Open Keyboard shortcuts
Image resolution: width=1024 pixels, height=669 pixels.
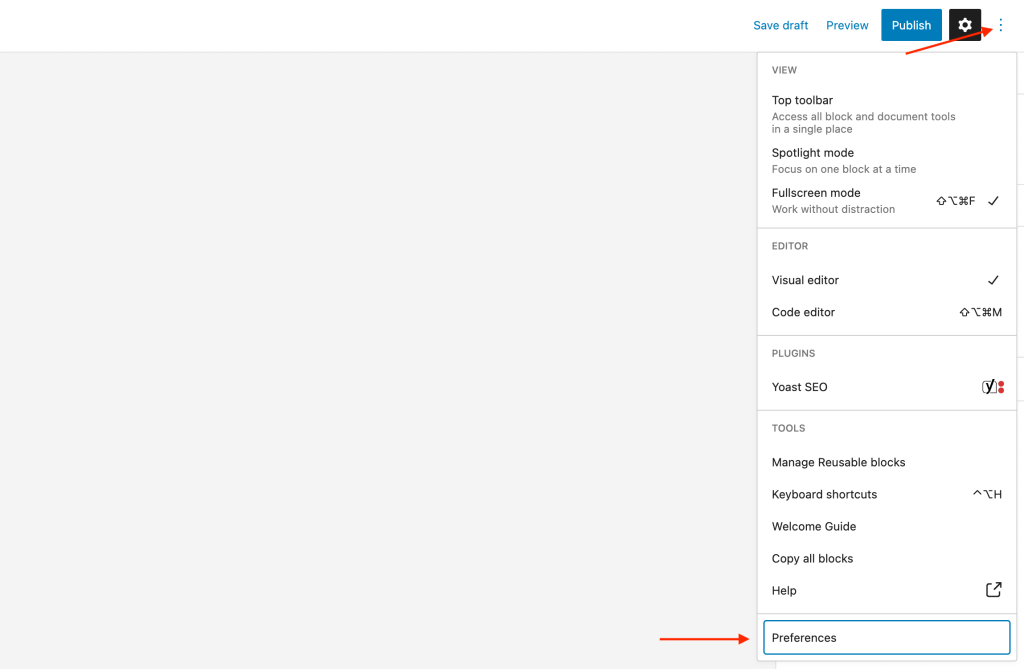[x=824, y=494]
